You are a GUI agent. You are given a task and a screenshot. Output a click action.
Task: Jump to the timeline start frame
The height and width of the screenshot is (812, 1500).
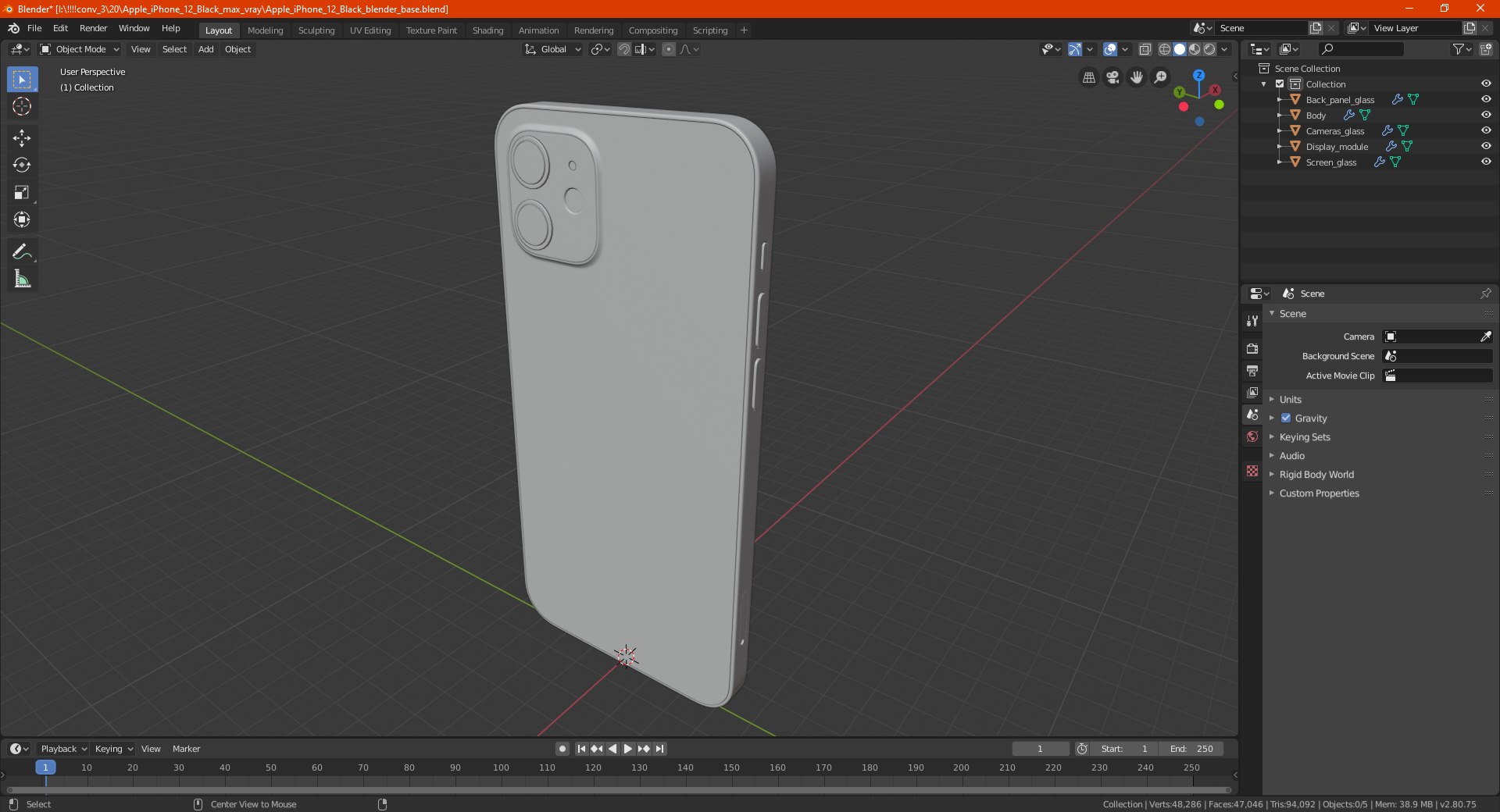[x=581, y=749]
